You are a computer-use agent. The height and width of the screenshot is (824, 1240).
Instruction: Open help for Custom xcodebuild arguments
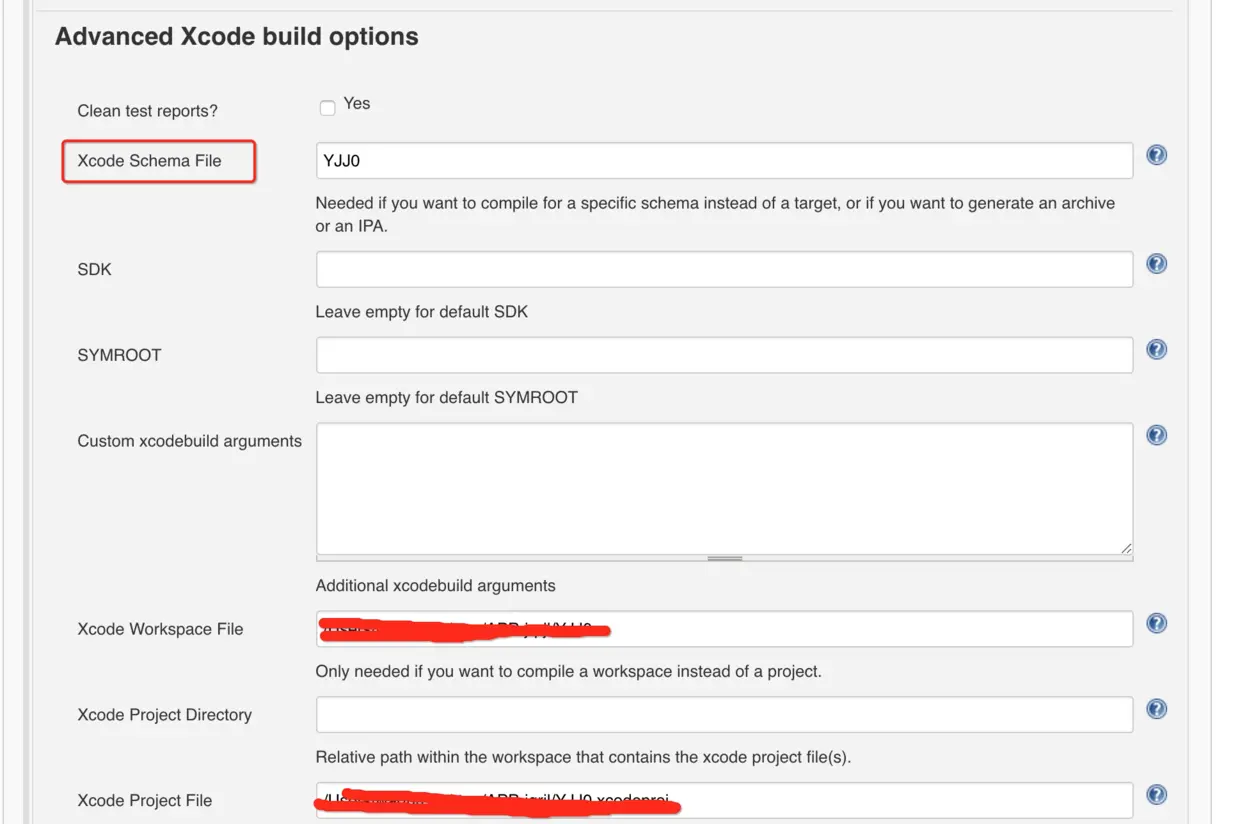[x=1156, y=435]
